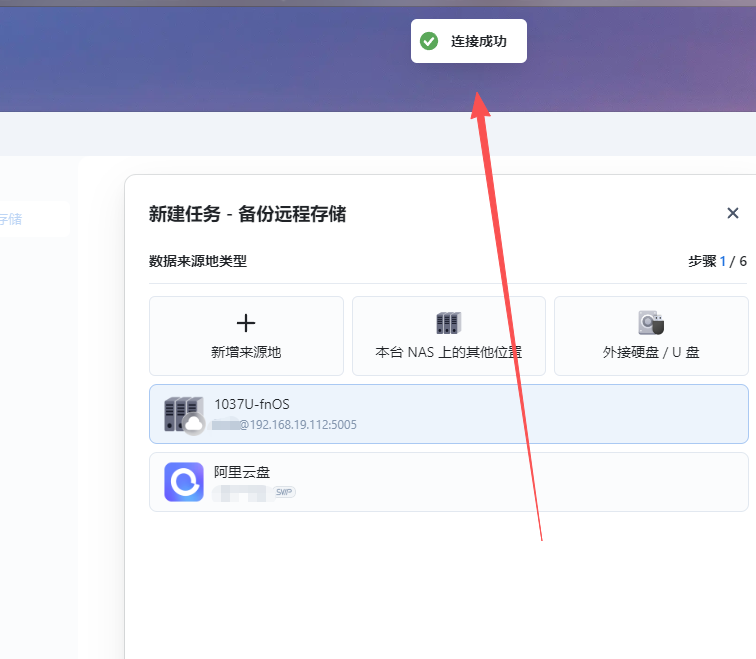Image resolution: width=756 pixels, height=659 pixels.
Task: Choose the external disk icon for 外接硬盘 / U 盘
Action: coord(651,323)
